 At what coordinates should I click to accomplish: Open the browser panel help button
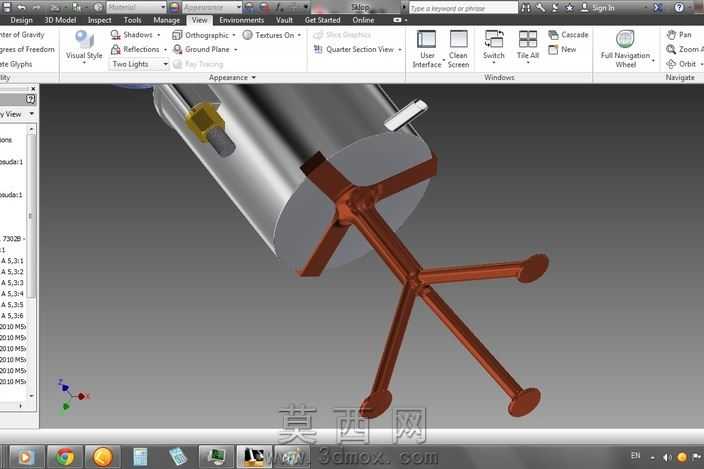click(30, 99)
